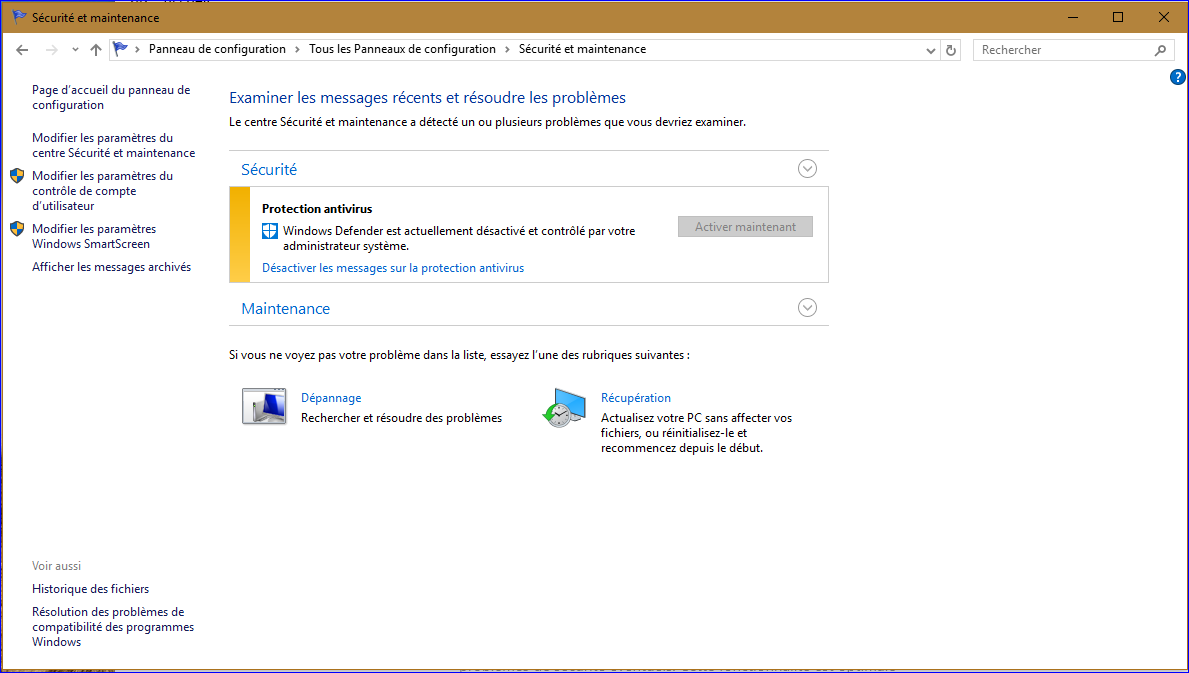
Task: Click the 'Voir aussi' label
Action: [x=56, y=566]
